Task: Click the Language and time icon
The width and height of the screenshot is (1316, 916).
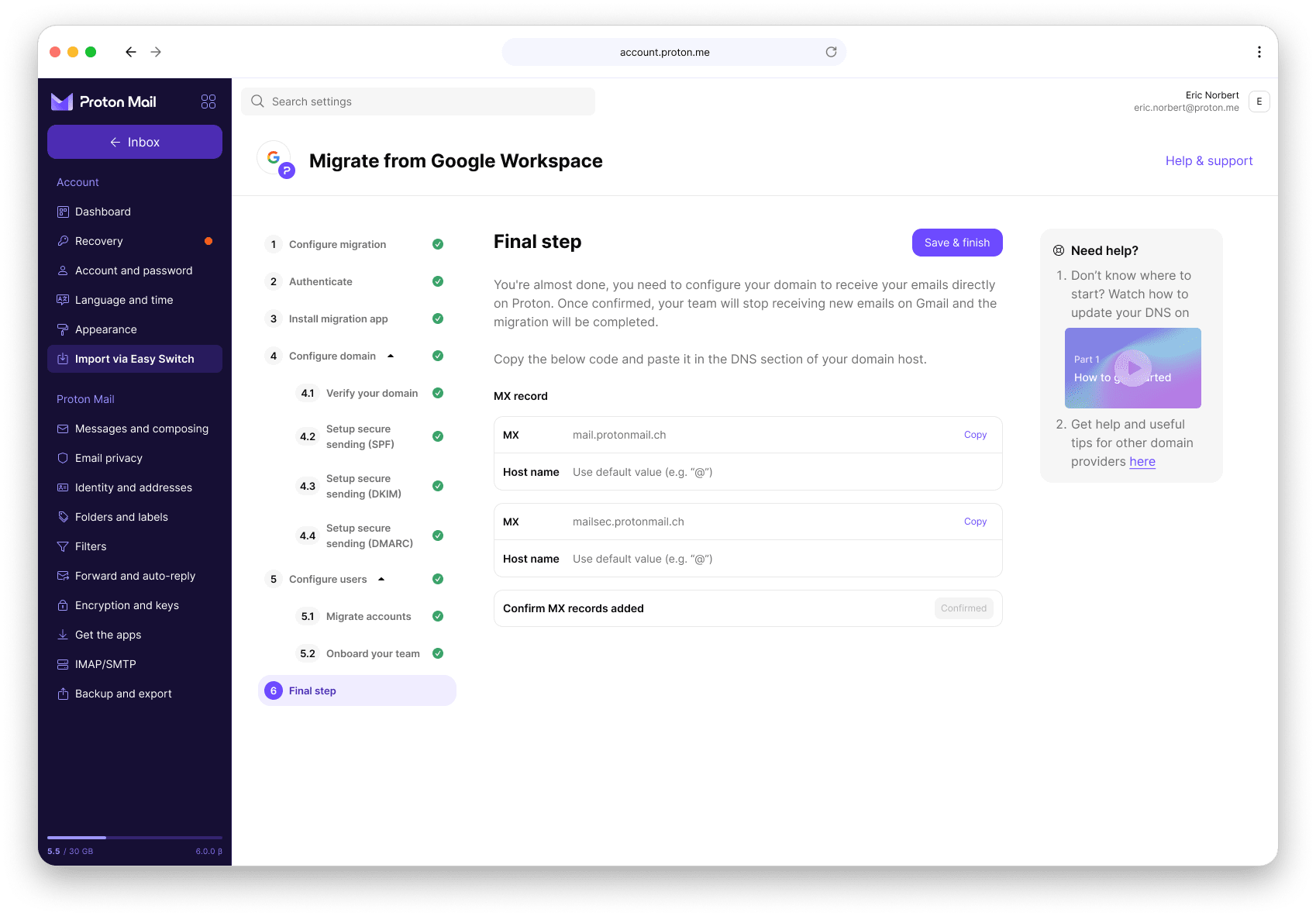Action: pos(63,300)
